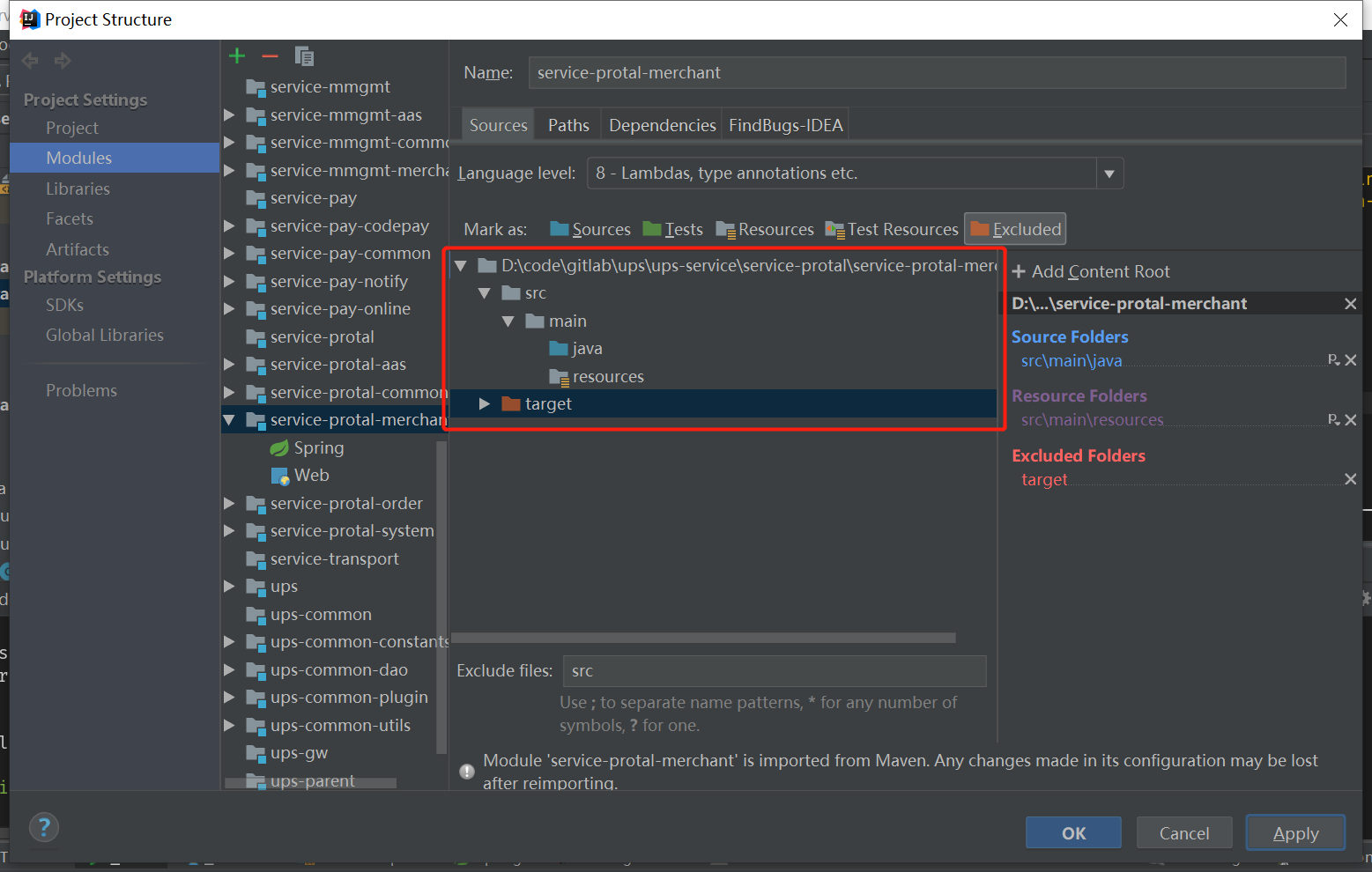This screenshot has height=872, width=1372.
Task: Click the Cancel button
Action: click(1184, 833)
